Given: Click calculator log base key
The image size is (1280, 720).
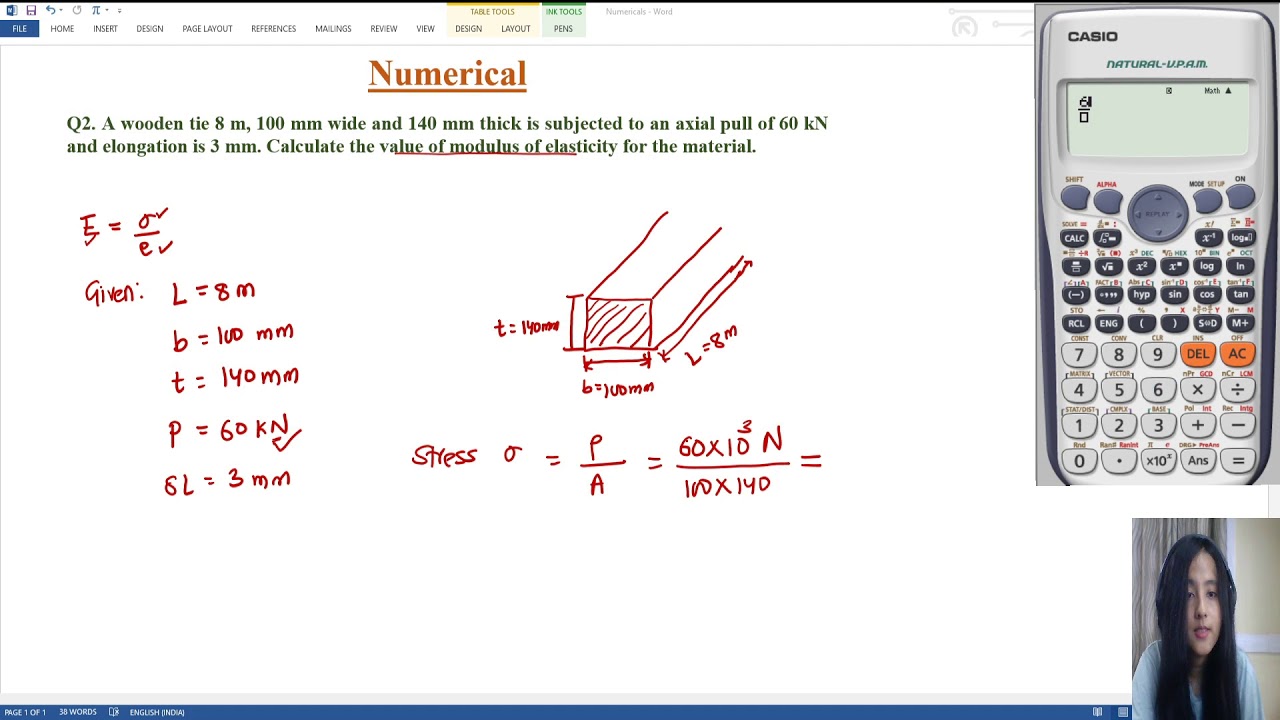Looking at the screenshot, I should pos(1241,238).
